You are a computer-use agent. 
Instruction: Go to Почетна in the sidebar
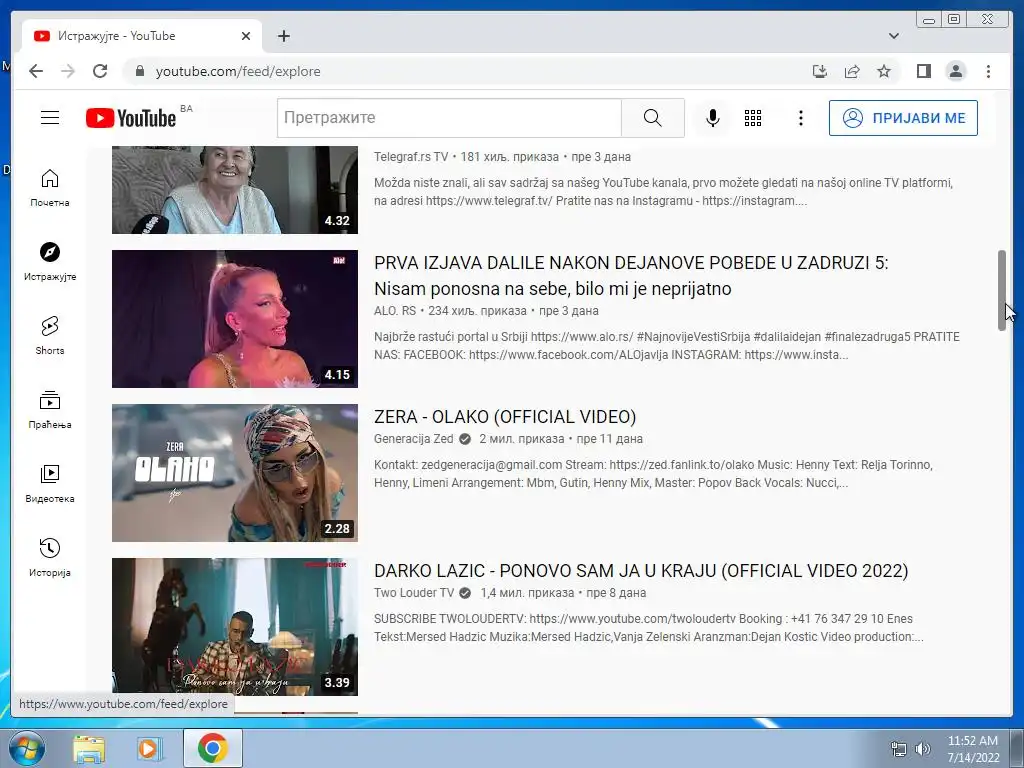(50, 188)
